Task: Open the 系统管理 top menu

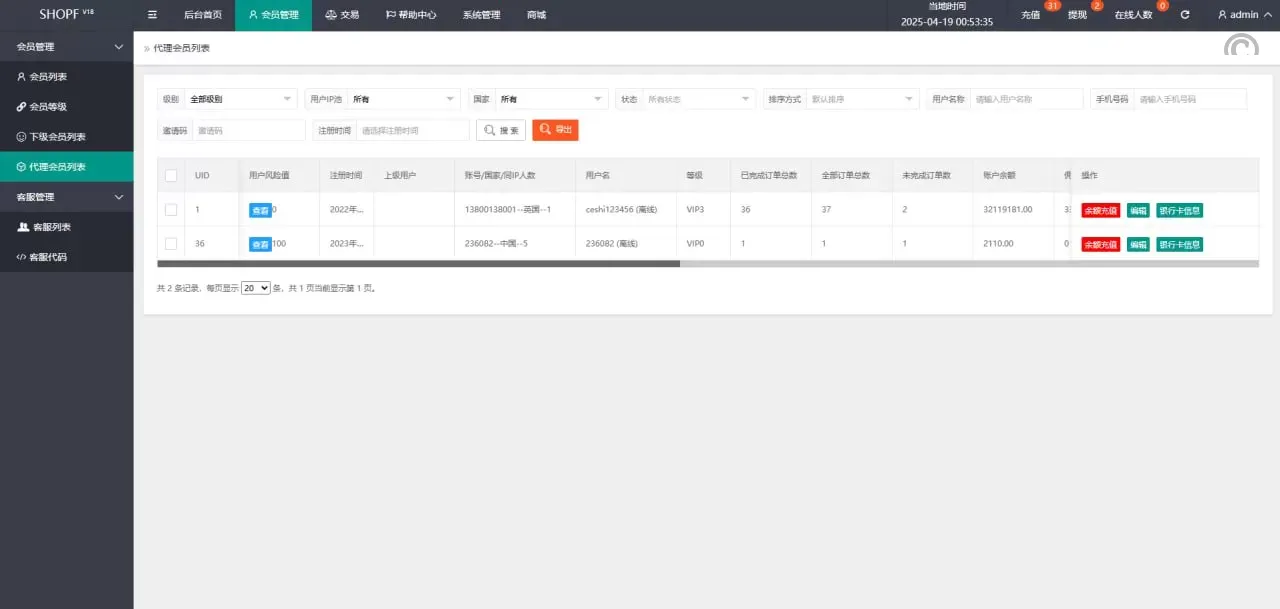Action: [x=481, y=15]
